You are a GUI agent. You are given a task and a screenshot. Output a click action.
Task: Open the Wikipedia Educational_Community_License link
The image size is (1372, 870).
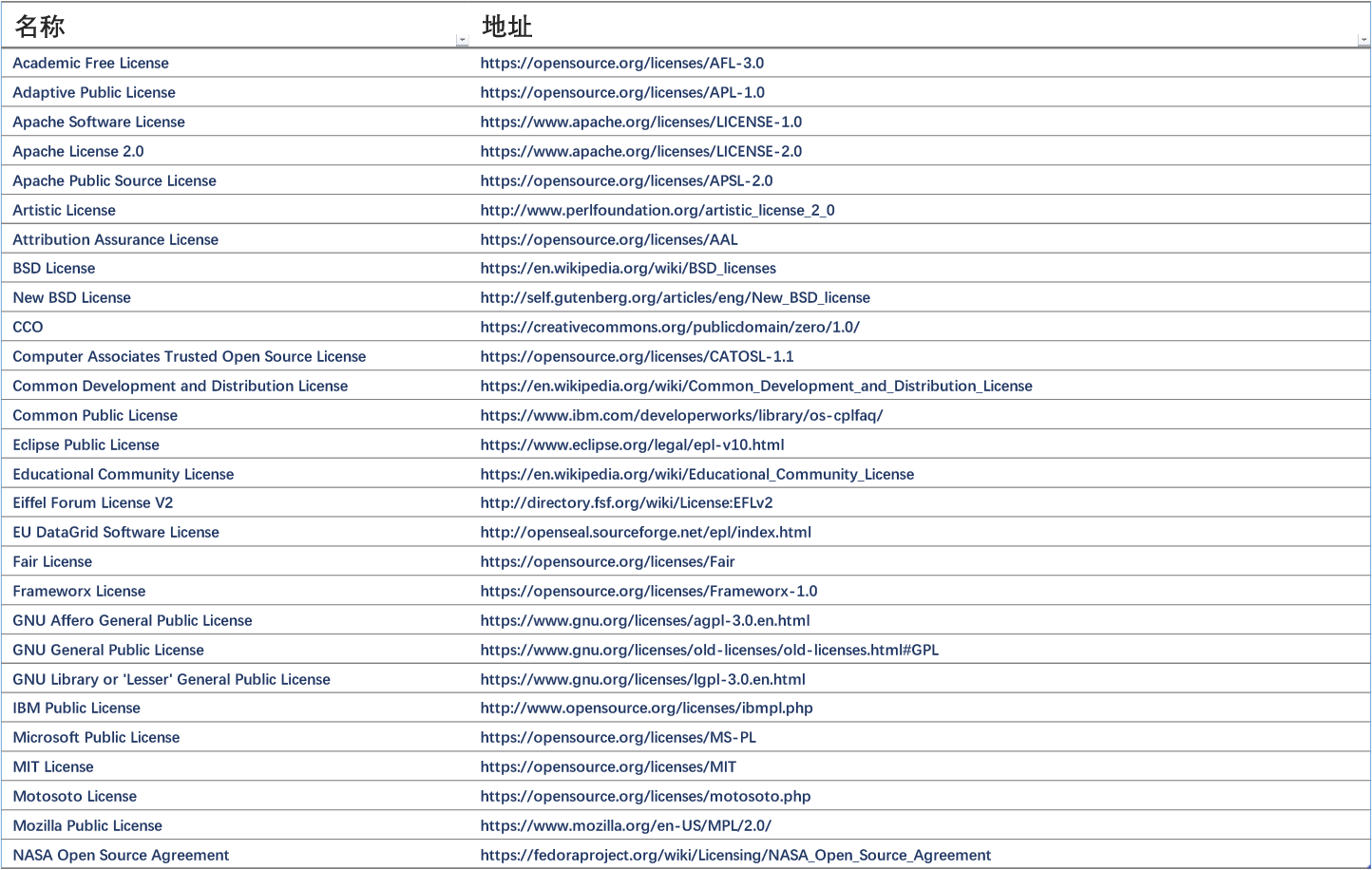697,474
